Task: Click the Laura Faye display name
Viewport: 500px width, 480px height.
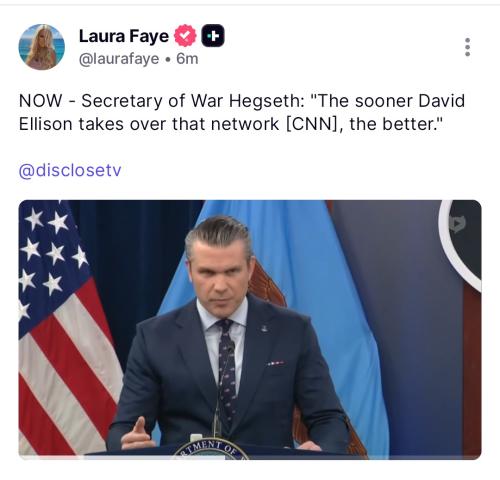Action: coord(124,36)
